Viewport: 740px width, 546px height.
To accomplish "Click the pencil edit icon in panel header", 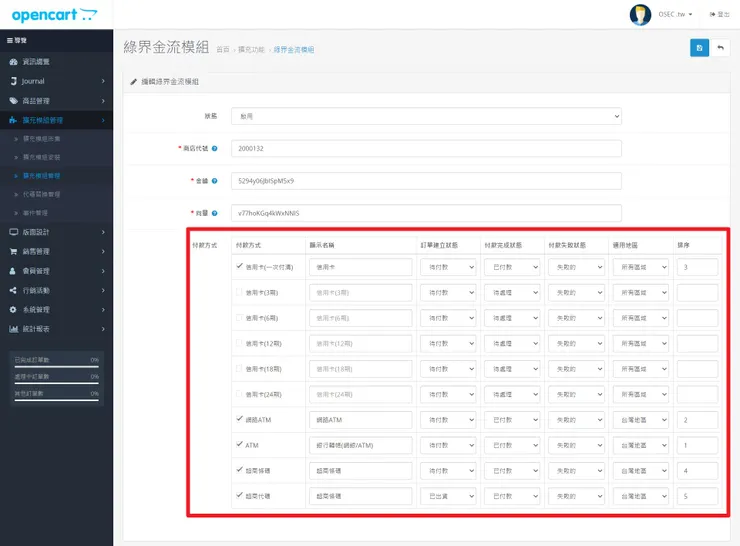I will pos(134,82).
